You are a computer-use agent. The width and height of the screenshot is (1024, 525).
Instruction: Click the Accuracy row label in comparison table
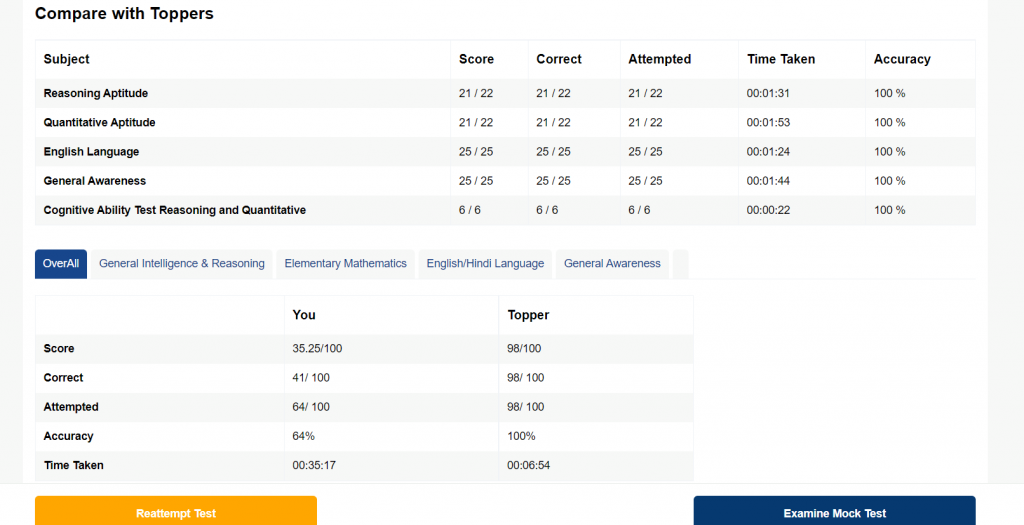tap(69, 436)
